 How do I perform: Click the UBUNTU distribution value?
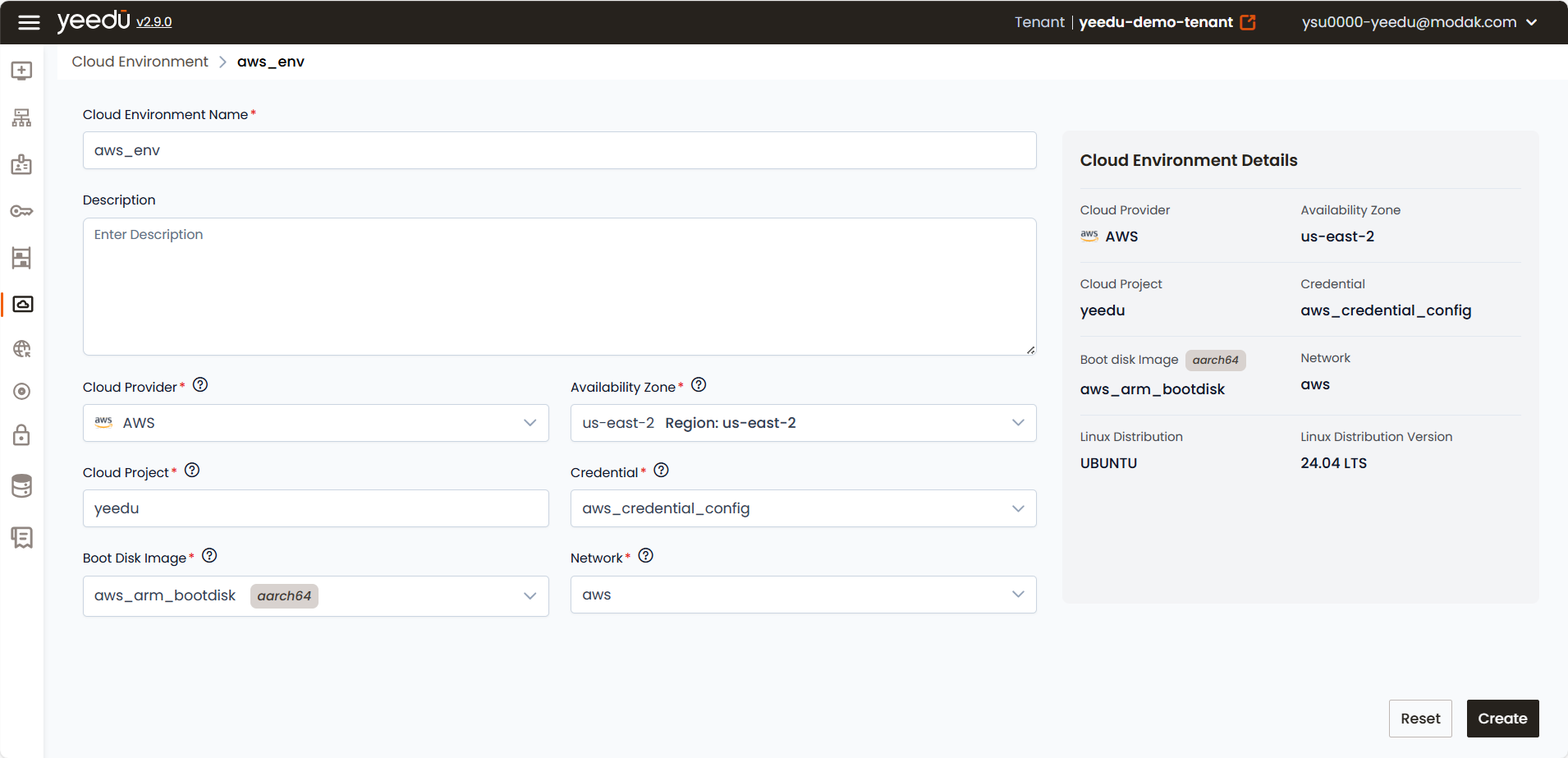[x=1109, y=463]
